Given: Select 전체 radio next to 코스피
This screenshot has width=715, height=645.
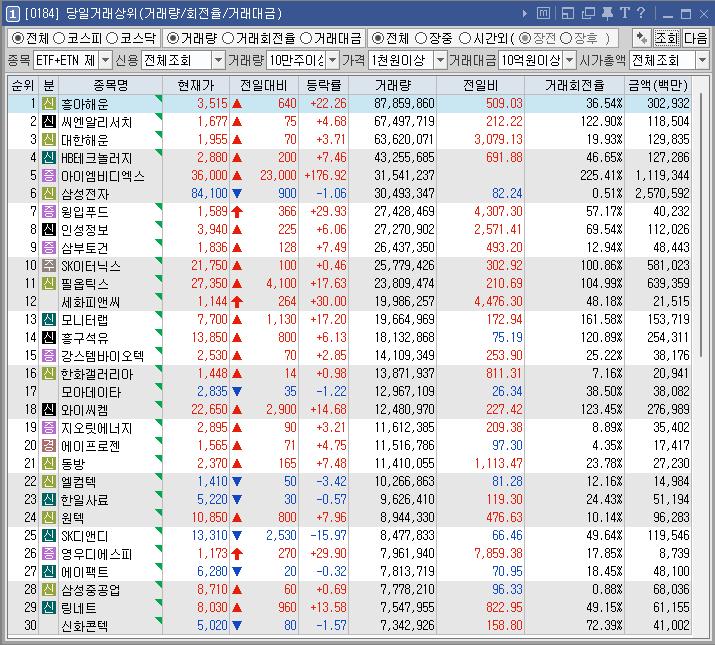Looking at the screenshot, I should pyautogui.click(x=17, y=38).
